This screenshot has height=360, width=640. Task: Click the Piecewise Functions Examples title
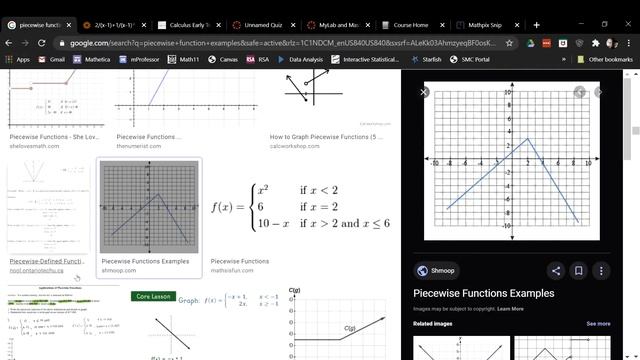click(x=484, y=293)
